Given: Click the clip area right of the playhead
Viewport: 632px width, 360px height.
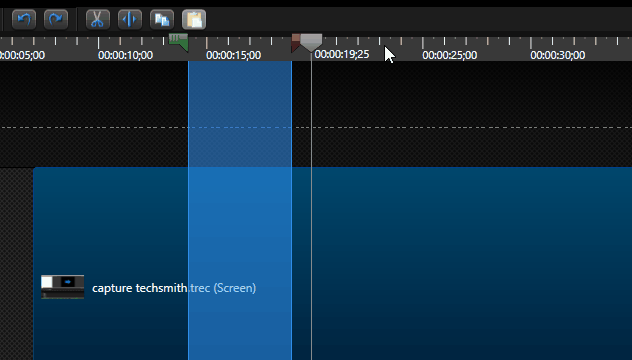Looking at the screenshot, I should (x=472, y=263).
